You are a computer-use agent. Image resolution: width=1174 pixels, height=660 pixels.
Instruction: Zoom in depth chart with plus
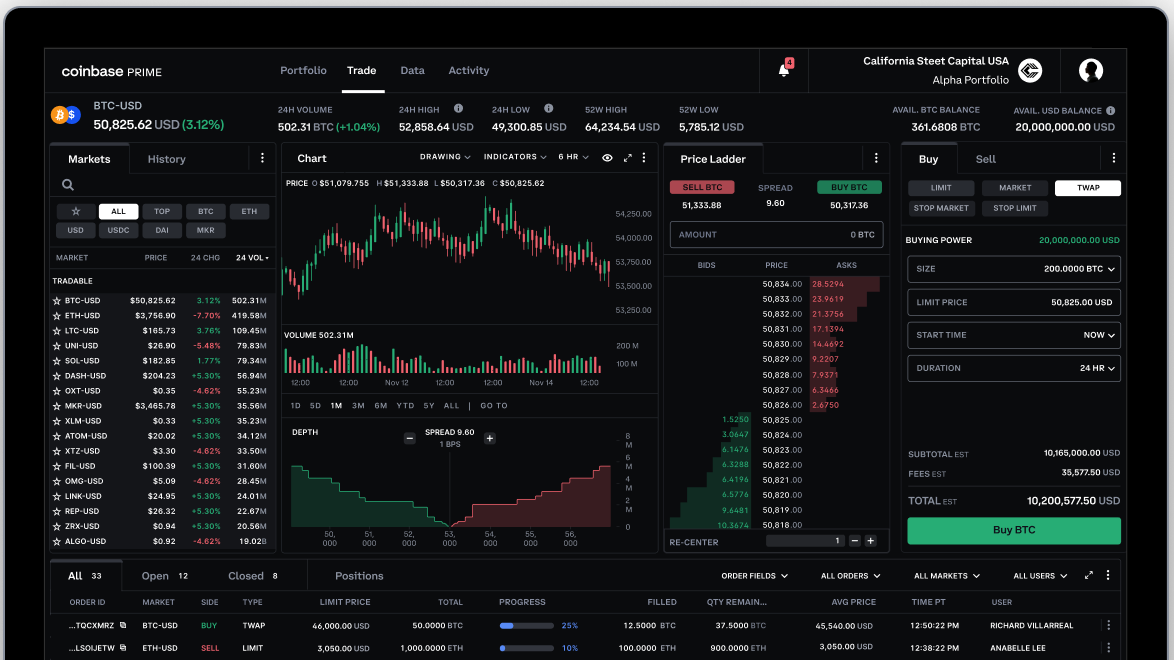pos(490,438)
